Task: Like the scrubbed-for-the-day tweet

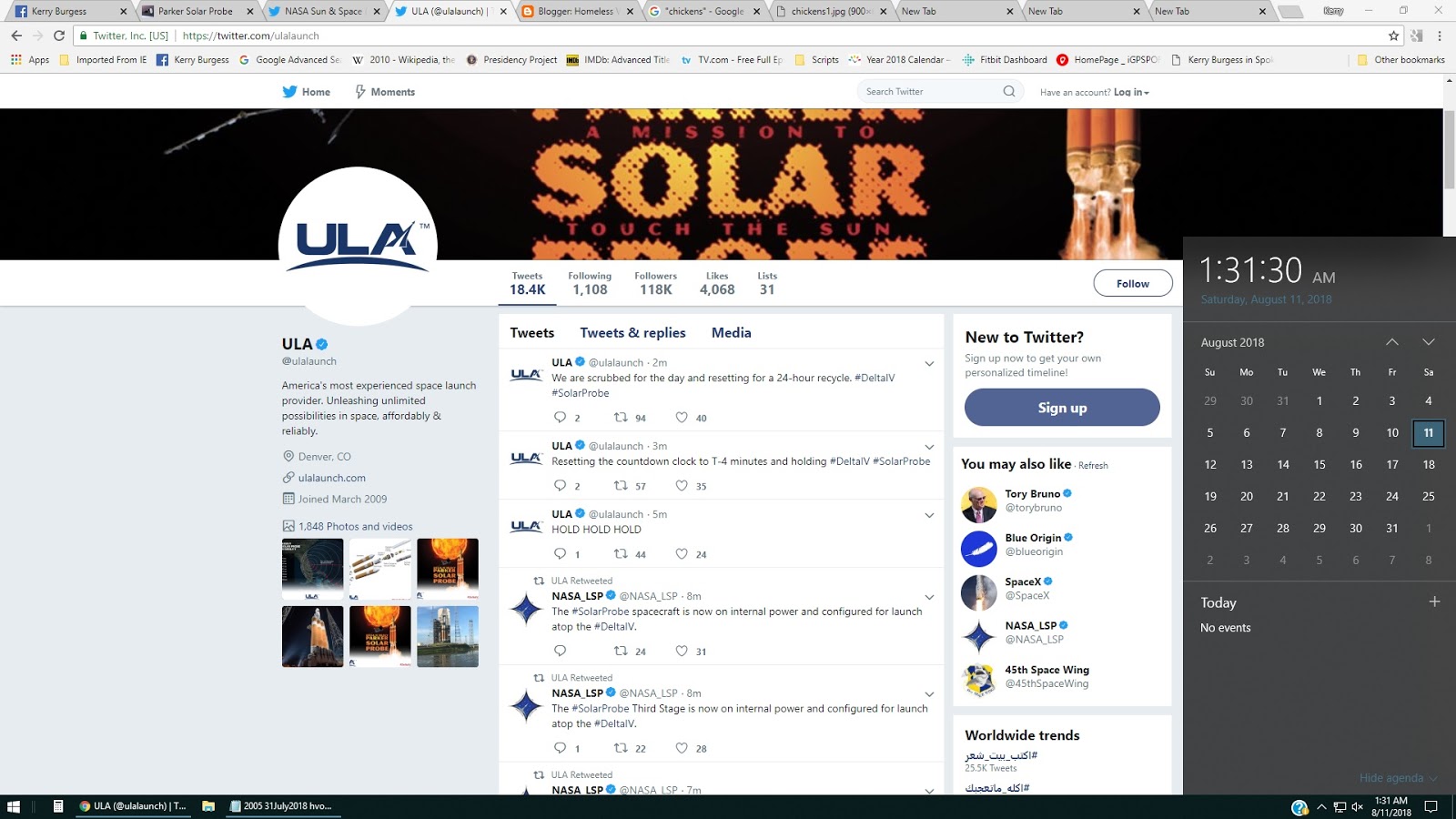Action: click(x=682, y=418)
